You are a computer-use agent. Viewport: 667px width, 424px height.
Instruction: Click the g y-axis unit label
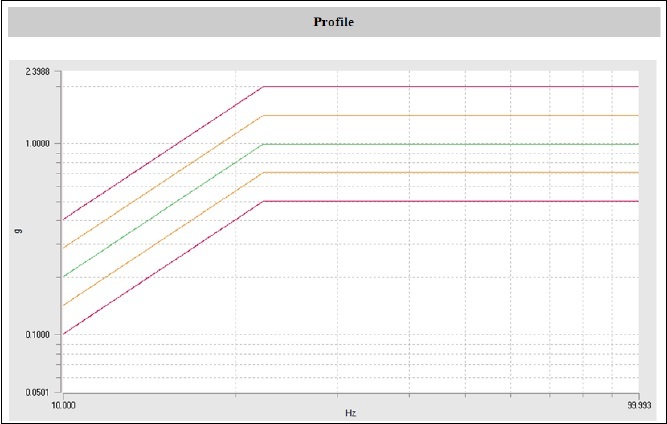click(18, 232)
